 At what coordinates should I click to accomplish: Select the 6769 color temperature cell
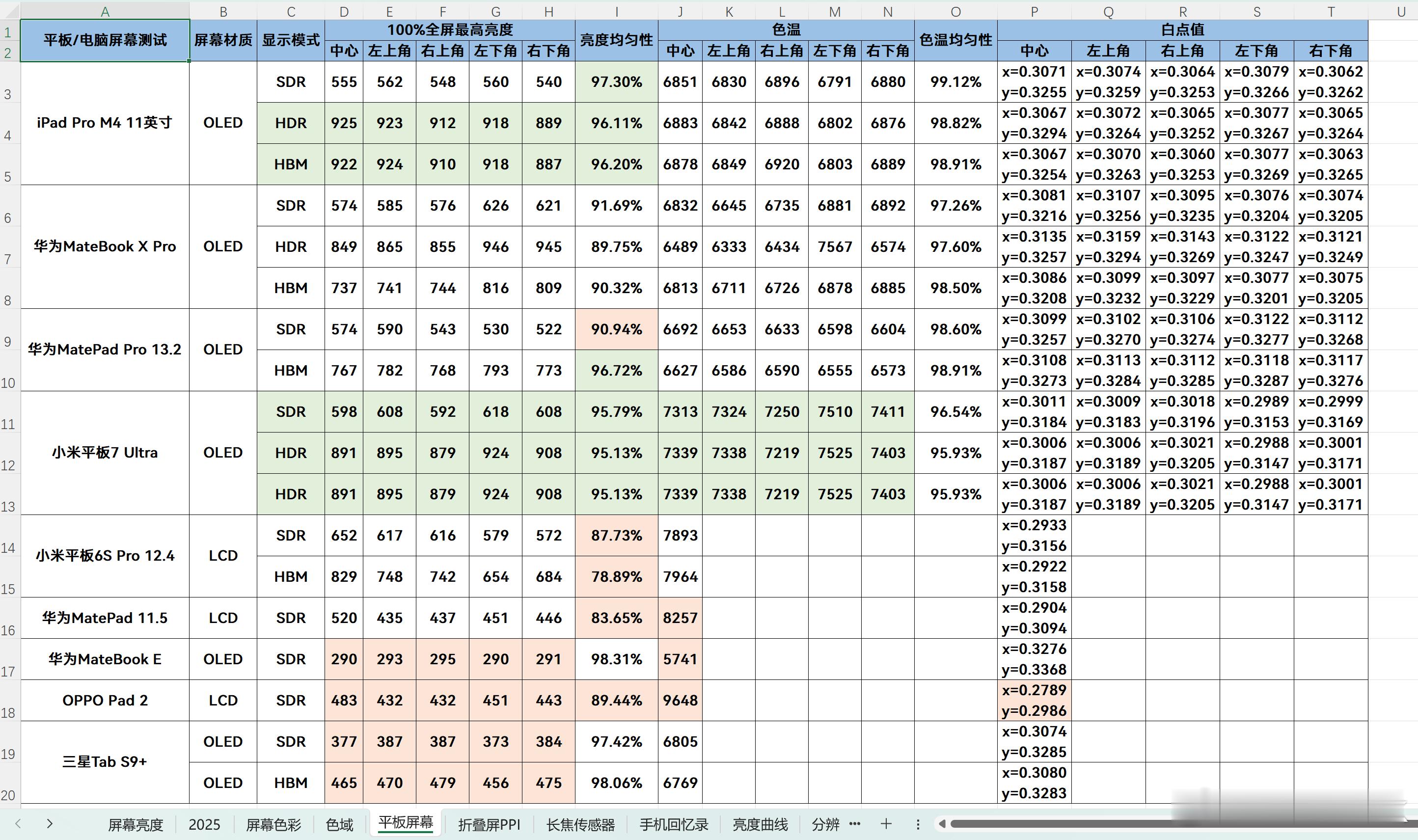680,783
